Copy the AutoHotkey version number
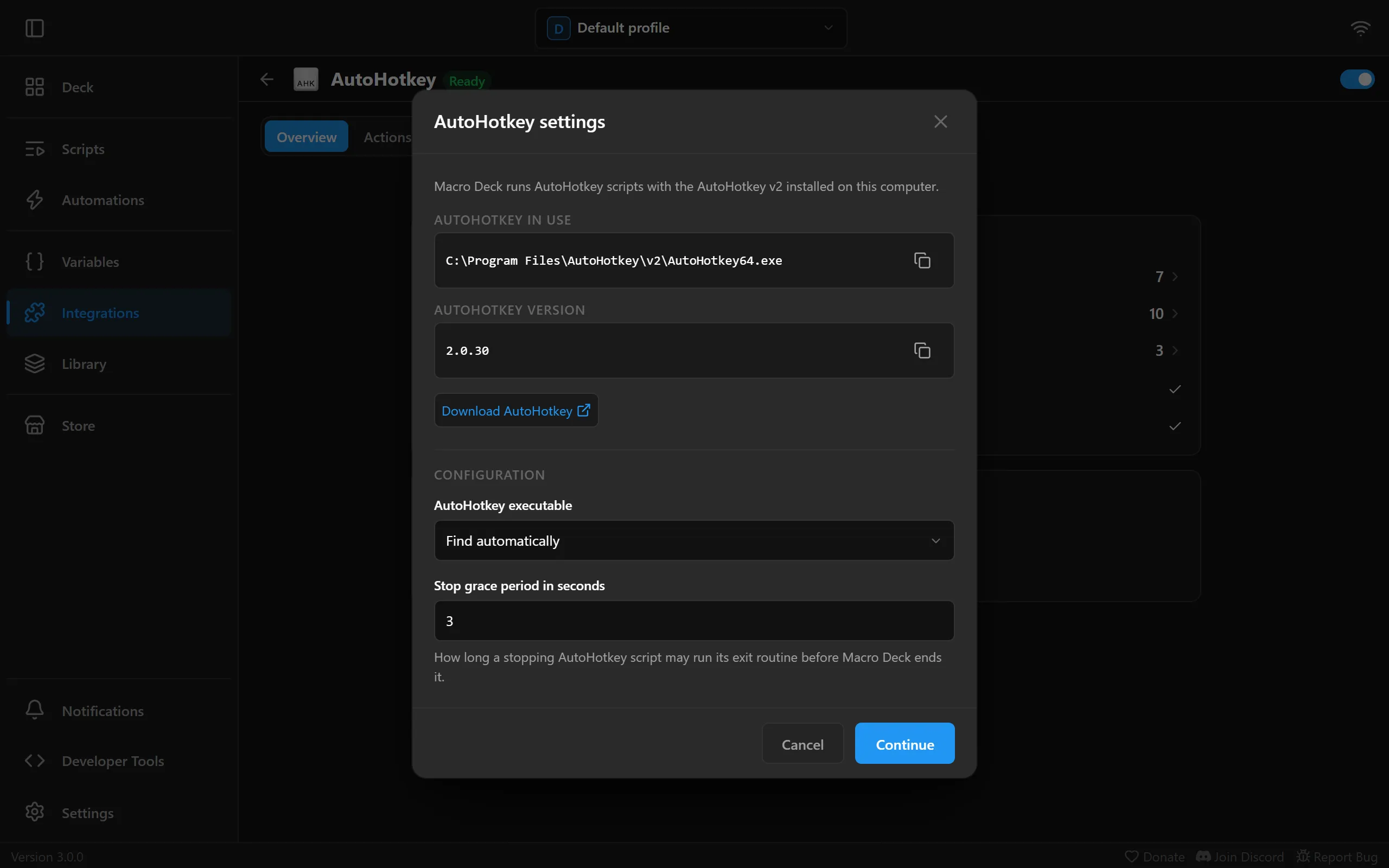The height and width of the screenshot is (868, 1389). click(922, 350)
